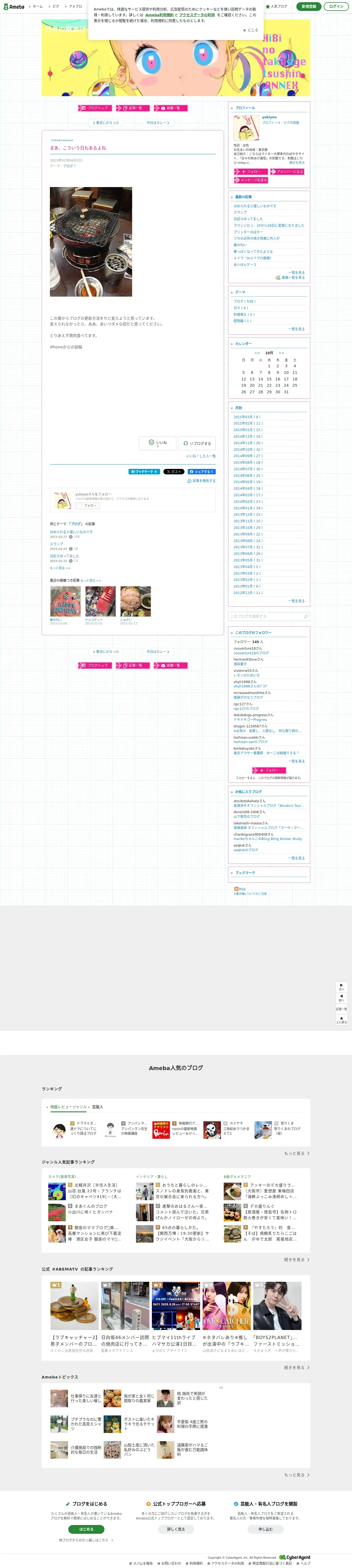This screenshot has height=1568, width=352.
Task: Click the Facebook シェアする button
Action: (201, 472)
